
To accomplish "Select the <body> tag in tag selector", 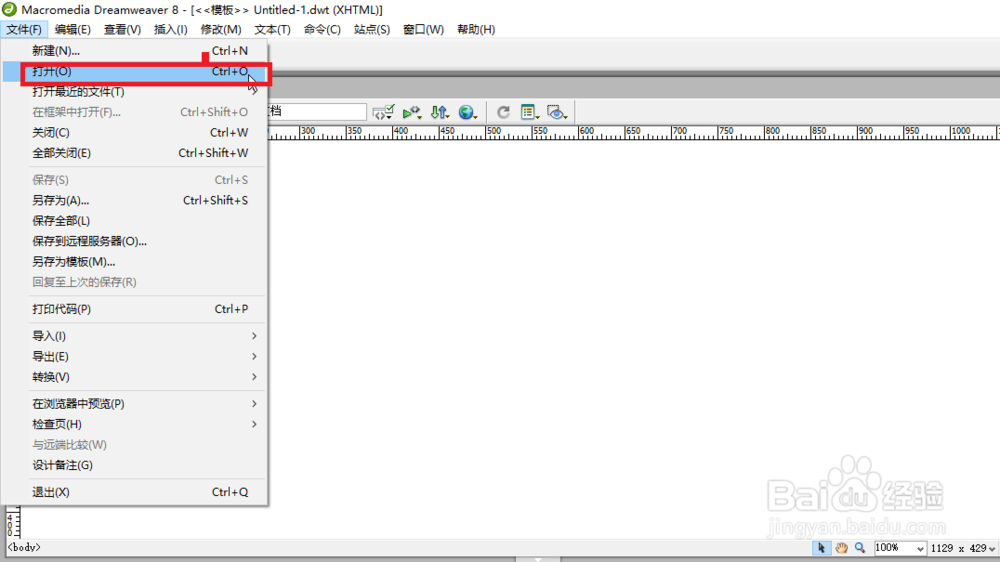I will [x=24, y=548].
